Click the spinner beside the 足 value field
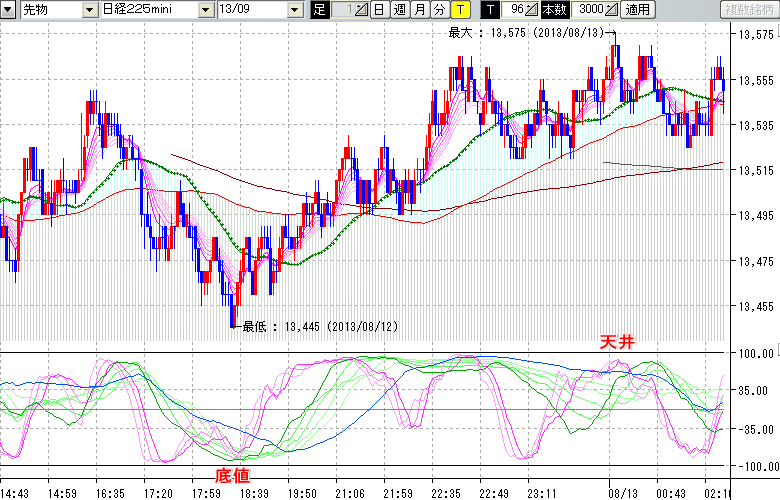780x500 pixels. pos(361,10)
